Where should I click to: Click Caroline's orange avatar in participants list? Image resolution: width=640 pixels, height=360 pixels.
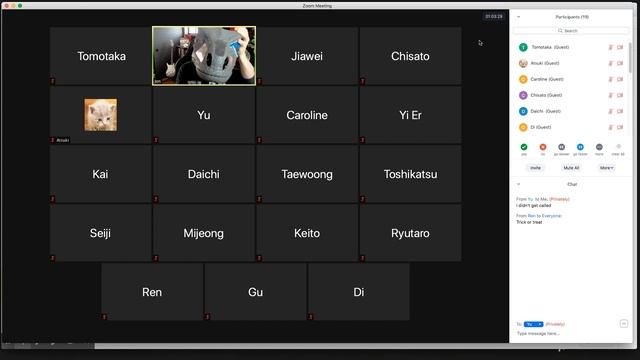tap(523, 79)
